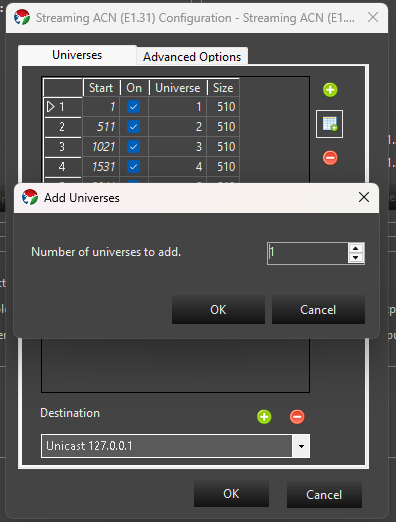Click Start cell value 511
Image resolution: width=396 pixels, height=522 pixels.
coord(101,127)
